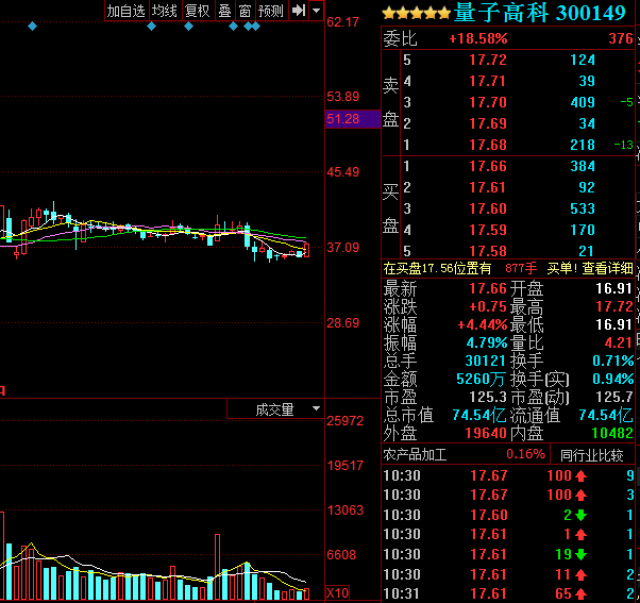Expand the toolbar dropdown arrow
The image size is (640, 603).
(317, 11)
